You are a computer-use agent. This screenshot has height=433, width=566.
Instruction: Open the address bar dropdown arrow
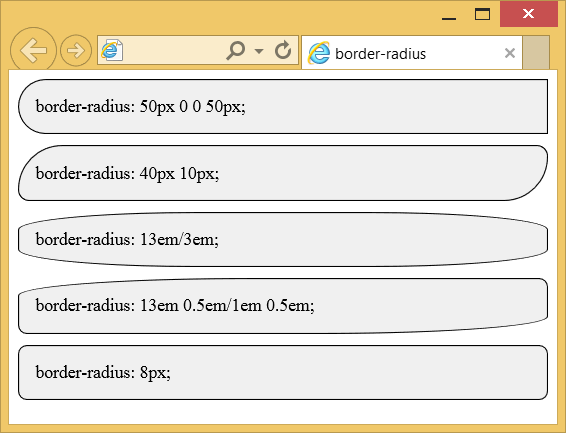259,51
